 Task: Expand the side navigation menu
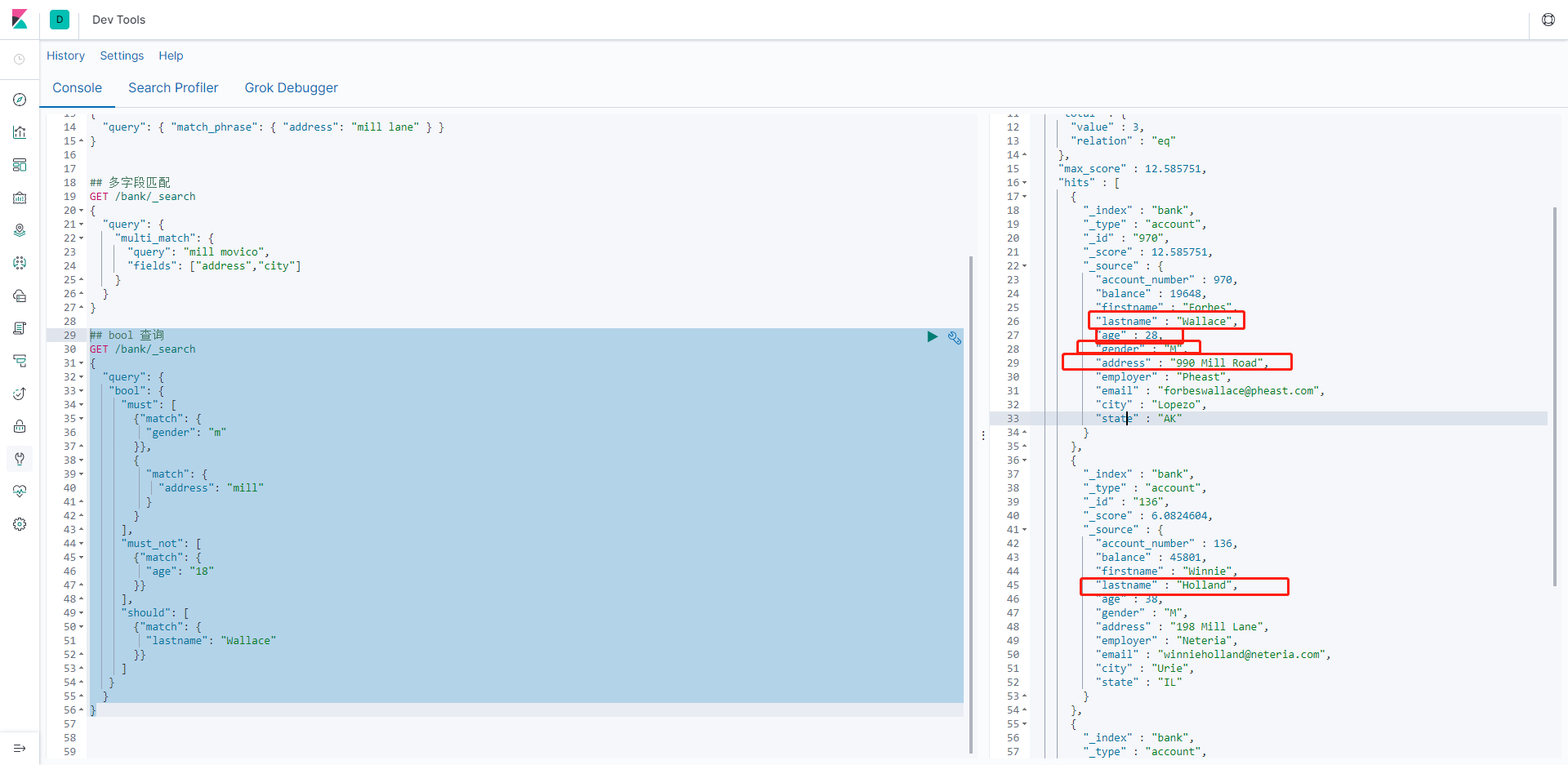(20, 748)
